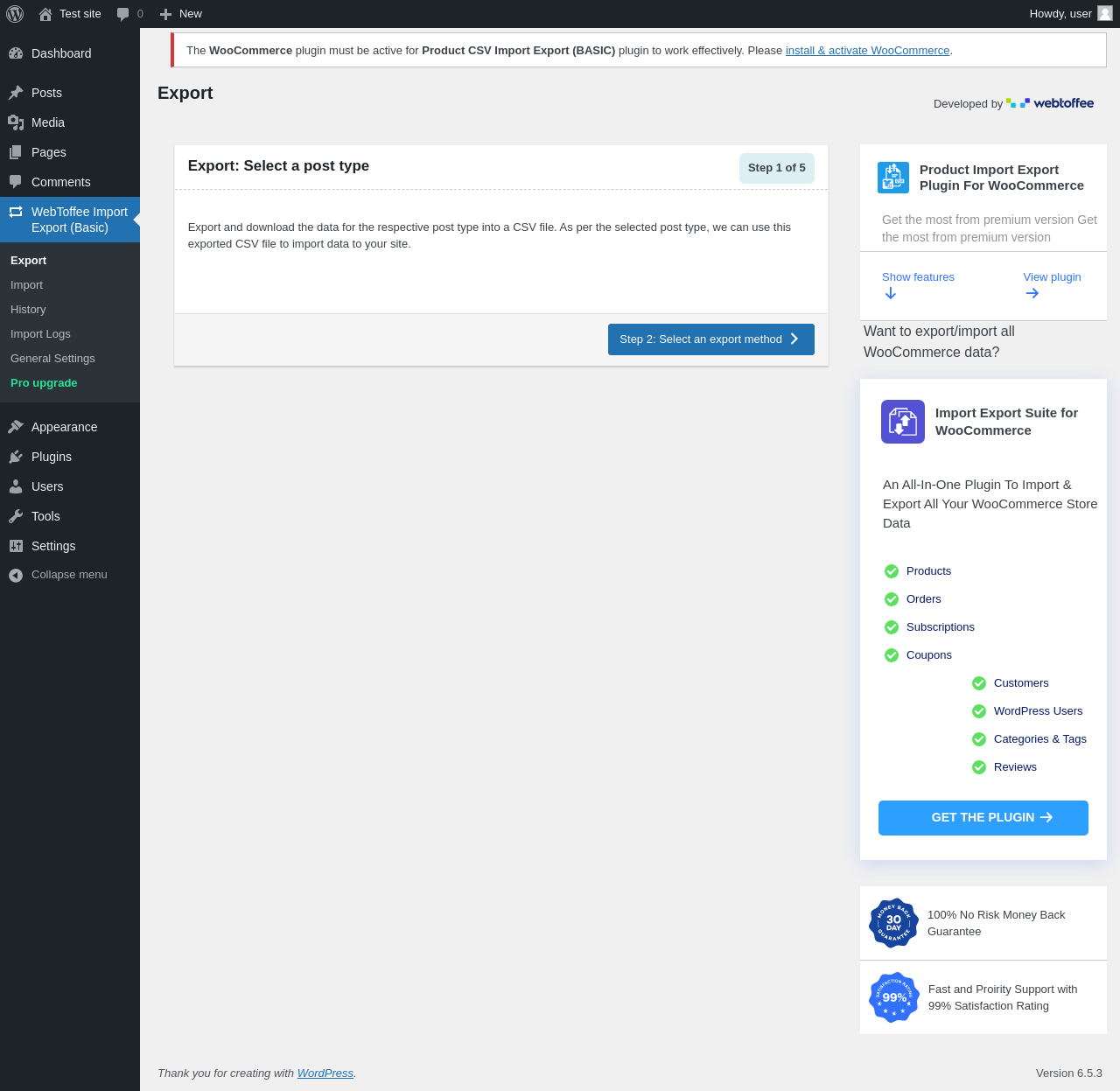
Task: Open the Import submenu item
Action: [x=26, y=285]
